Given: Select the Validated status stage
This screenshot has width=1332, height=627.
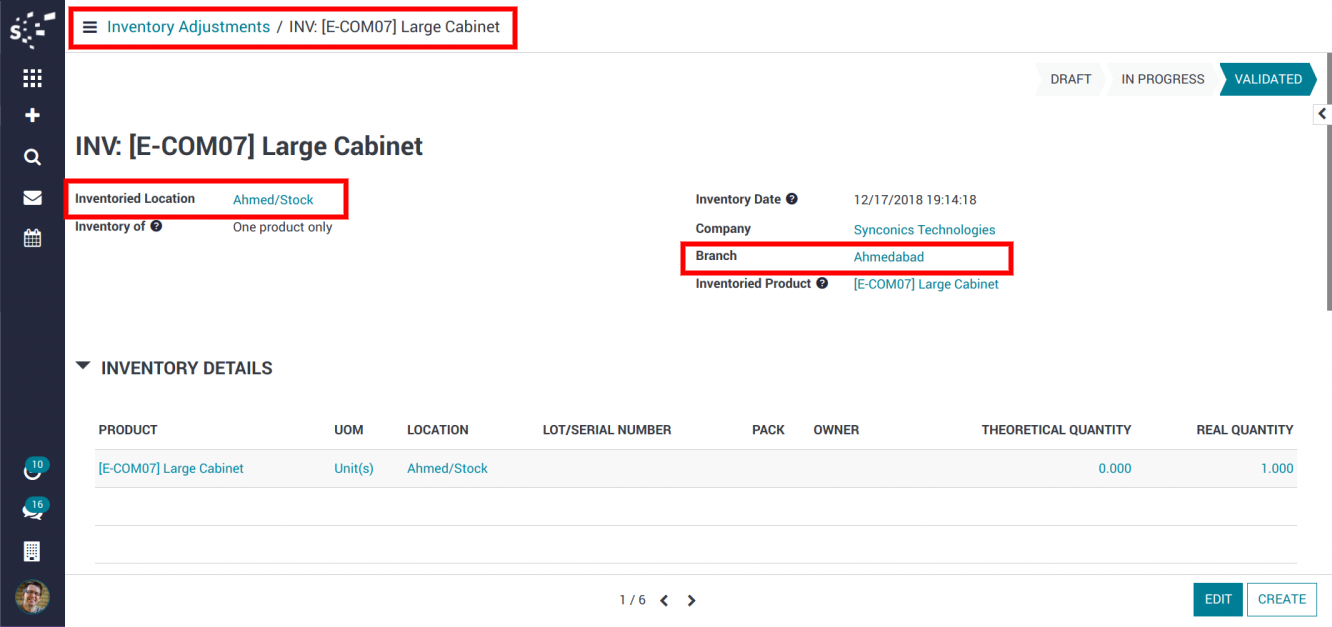Looking at the screenshot, I should (1267, 79).
